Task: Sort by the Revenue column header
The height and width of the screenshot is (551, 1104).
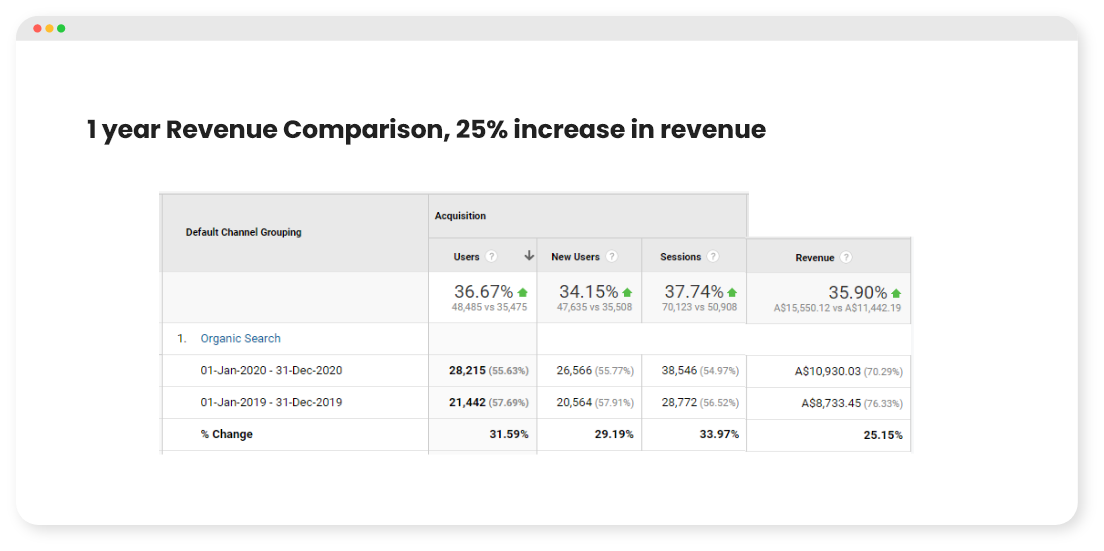Action: pos(815,258)
